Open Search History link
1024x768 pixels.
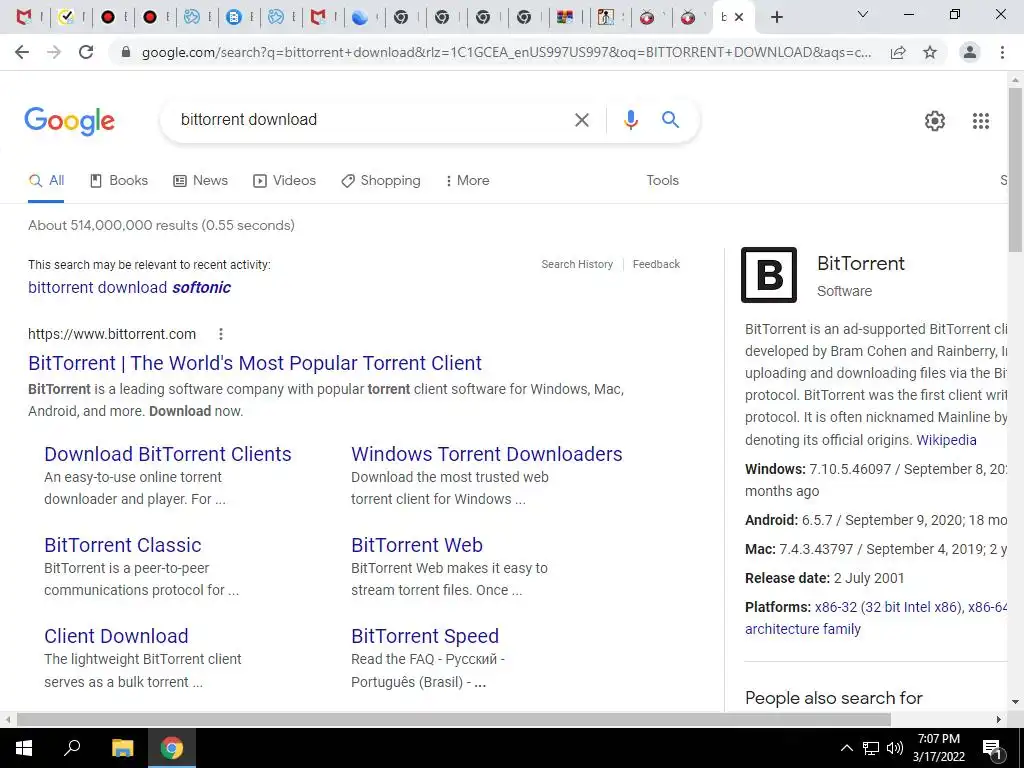click(577, 264)
